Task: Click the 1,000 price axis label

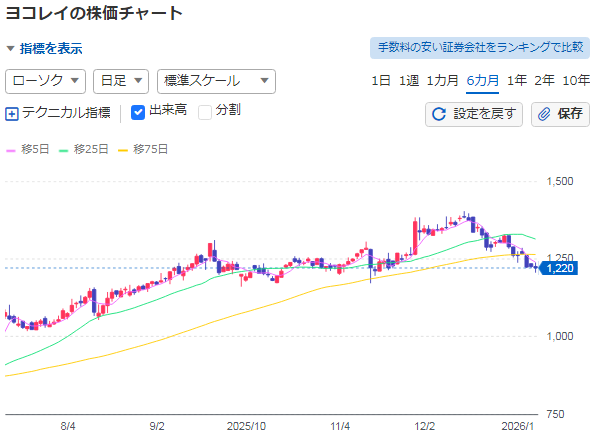Action: point(560,336)
